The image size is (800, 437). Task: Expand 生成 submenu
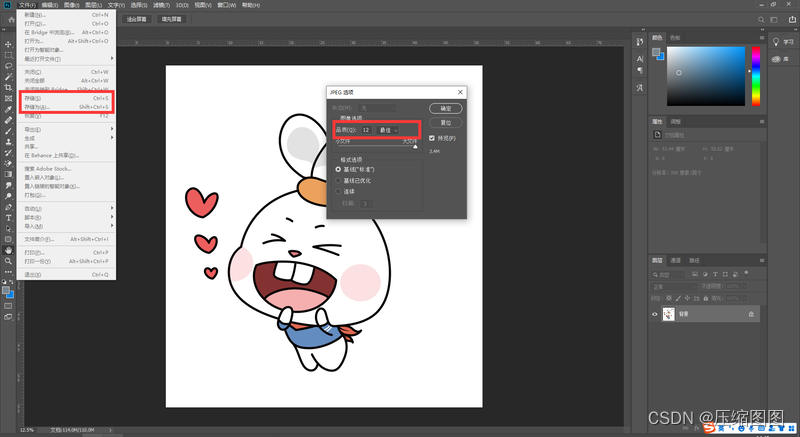point(68,138)
